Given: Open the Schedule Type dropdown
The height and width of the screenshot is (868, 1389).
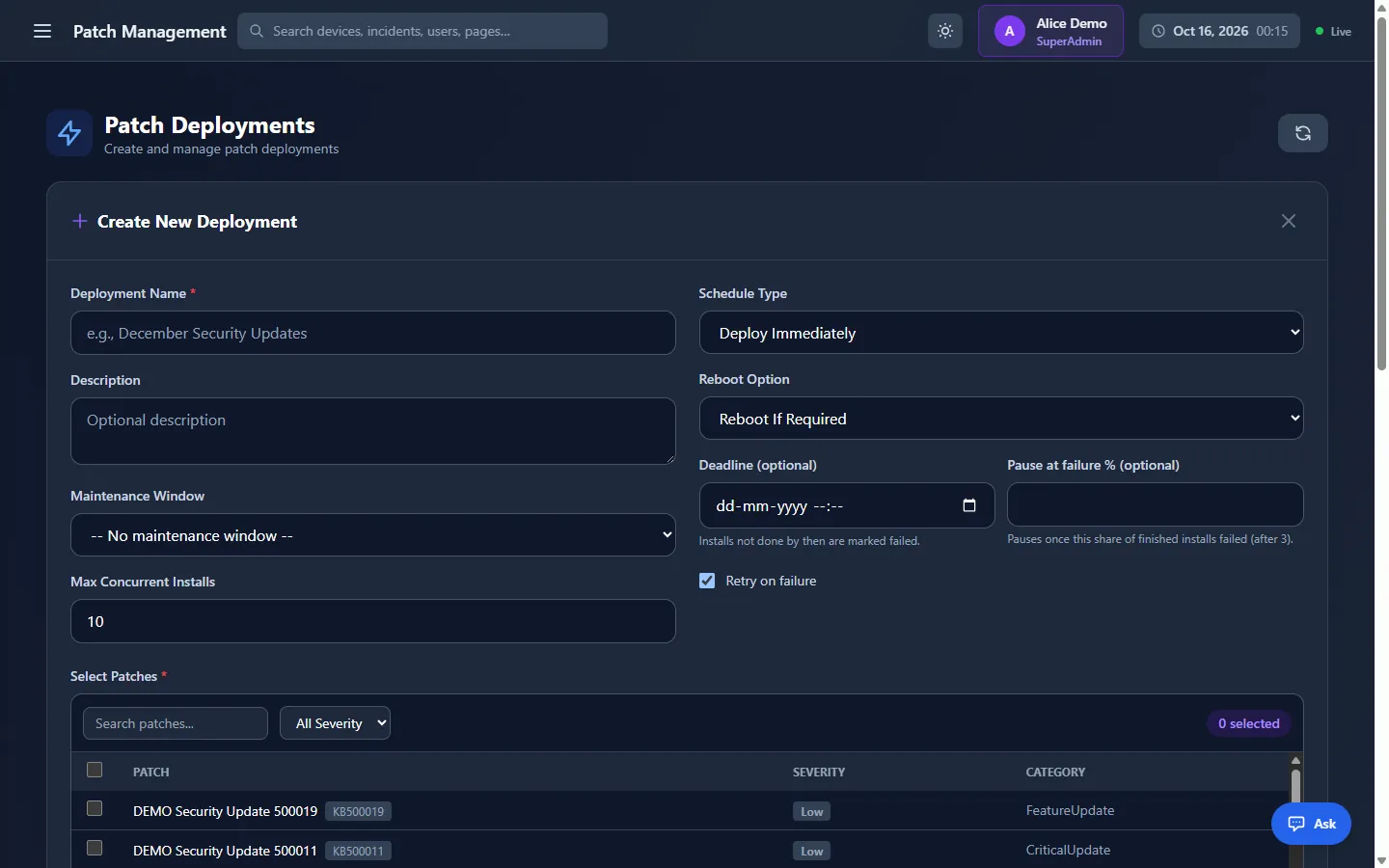Looking at the screenshot, I should click(x=1001, y=333).
